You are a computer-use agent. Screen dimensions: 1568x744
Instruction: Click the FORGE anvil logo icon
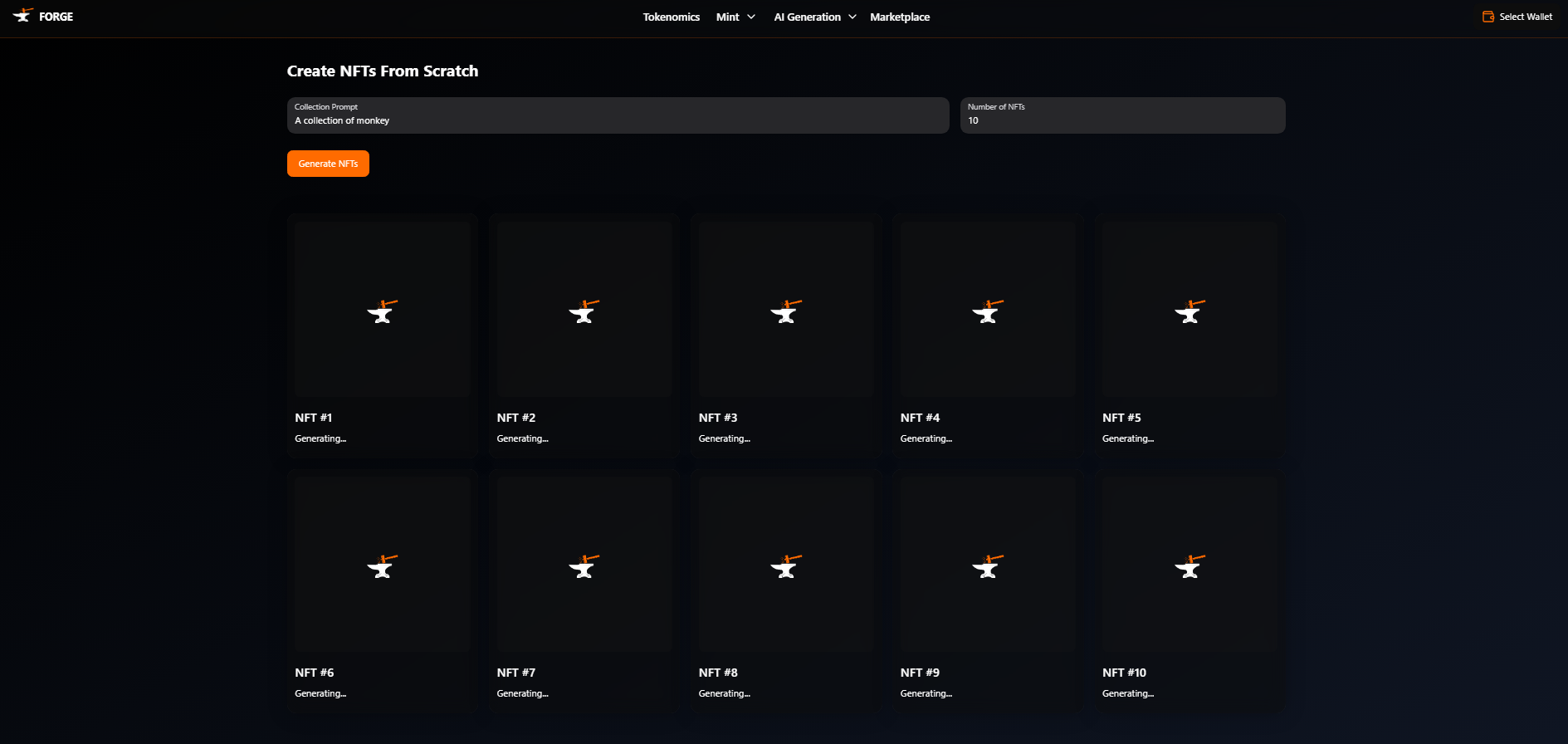pyautogui.click(x=23, y=16)
